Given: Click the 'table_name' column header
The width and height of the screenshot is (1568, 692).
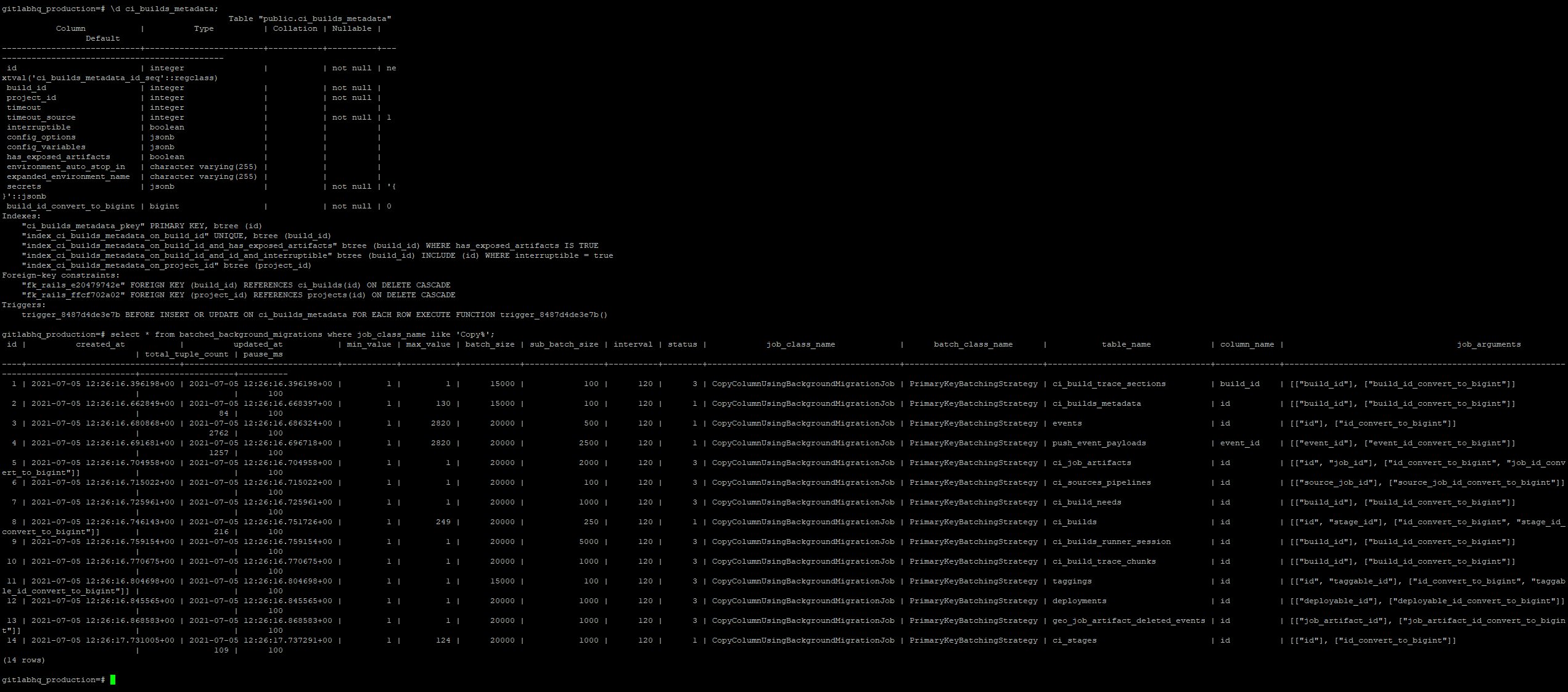Looking at the screenshot, I should [x=1126, y=344].
